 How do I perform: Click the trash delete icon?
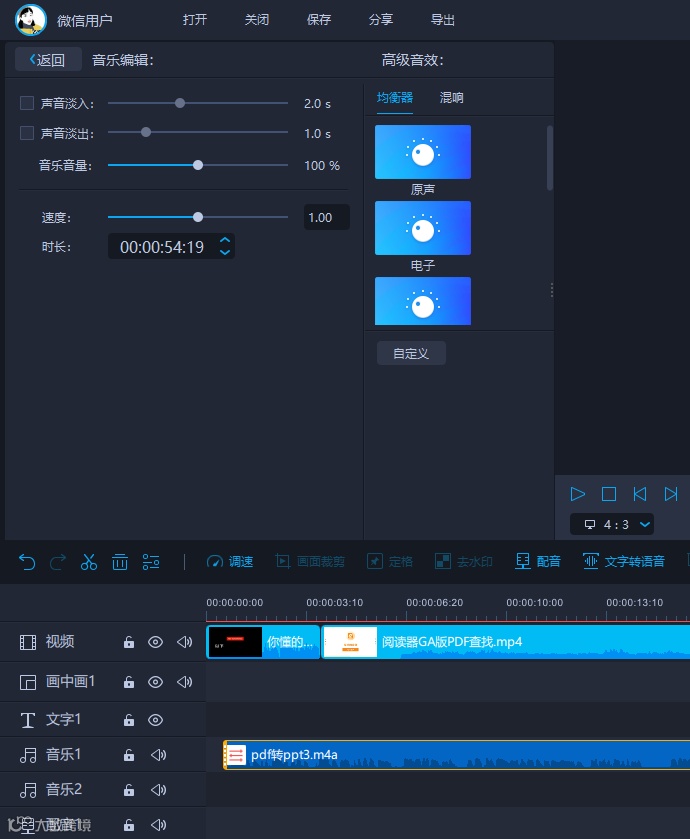[x=120, y=562]
